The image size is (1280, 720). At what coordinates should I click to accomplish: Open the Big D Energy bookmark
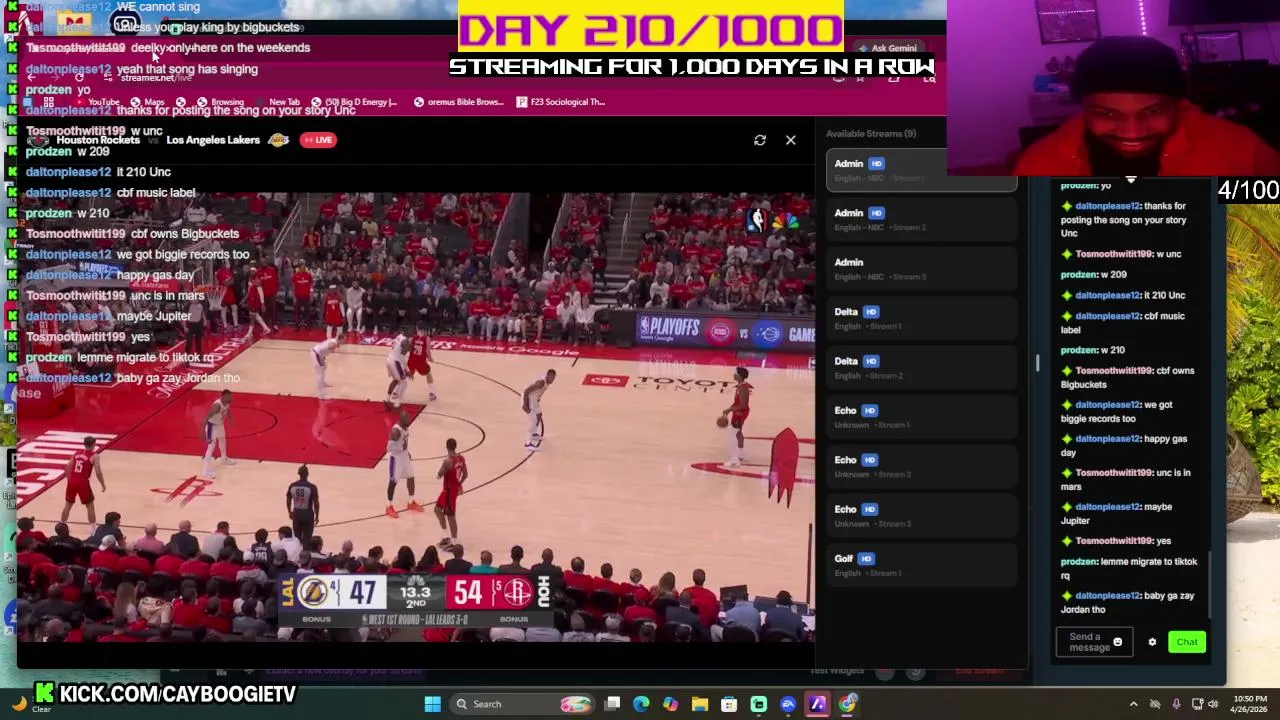[x=355, y=102]
